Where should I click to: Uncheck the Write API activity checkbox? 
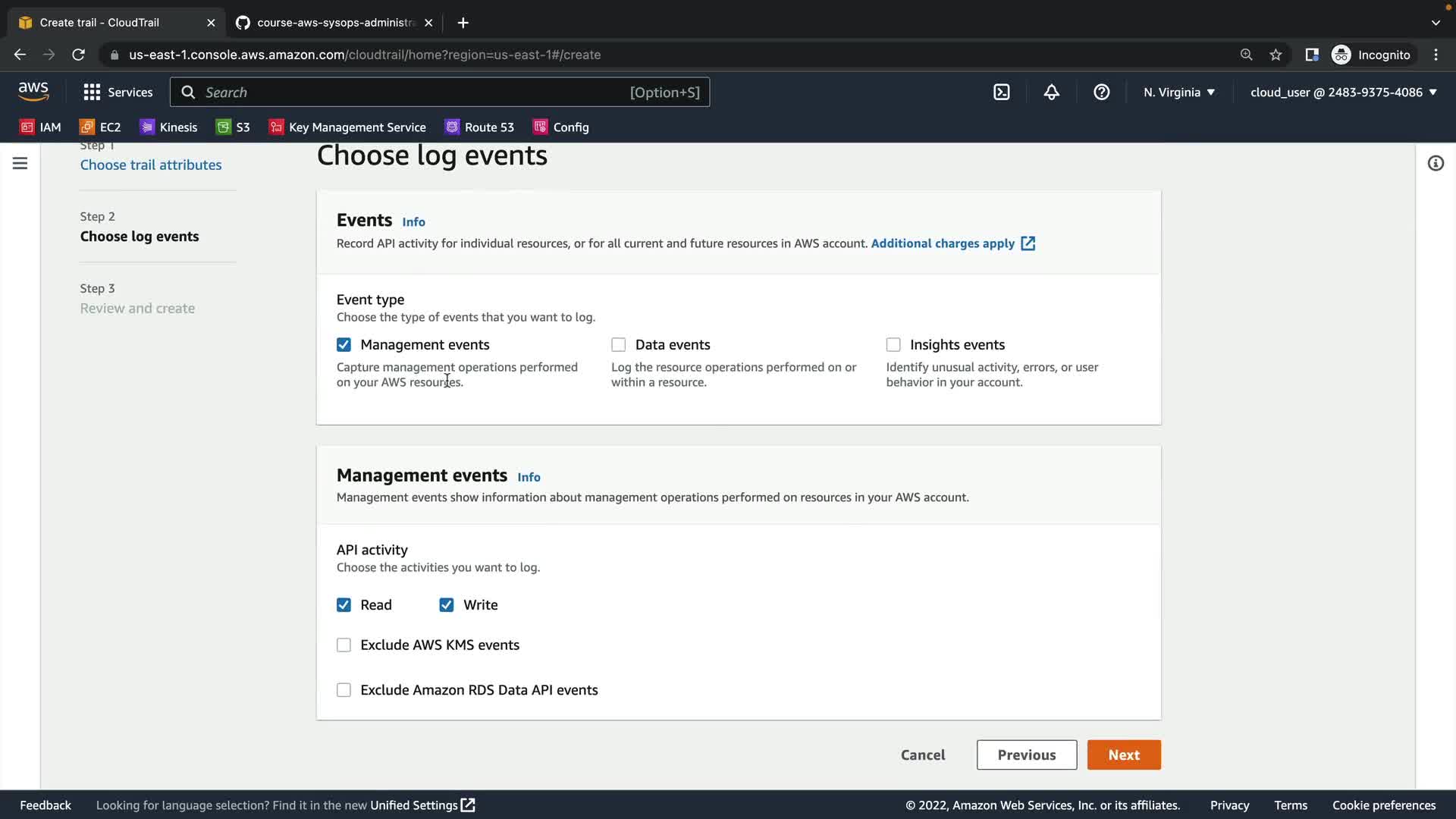coord(447,605)
